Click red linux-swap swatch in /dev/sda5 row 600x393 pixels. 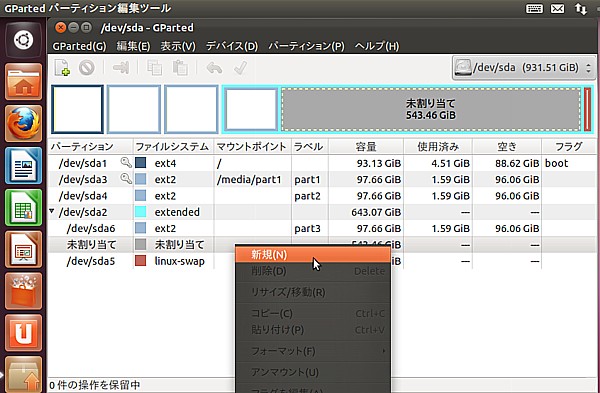pyautogui.click(x=140, y=261)
